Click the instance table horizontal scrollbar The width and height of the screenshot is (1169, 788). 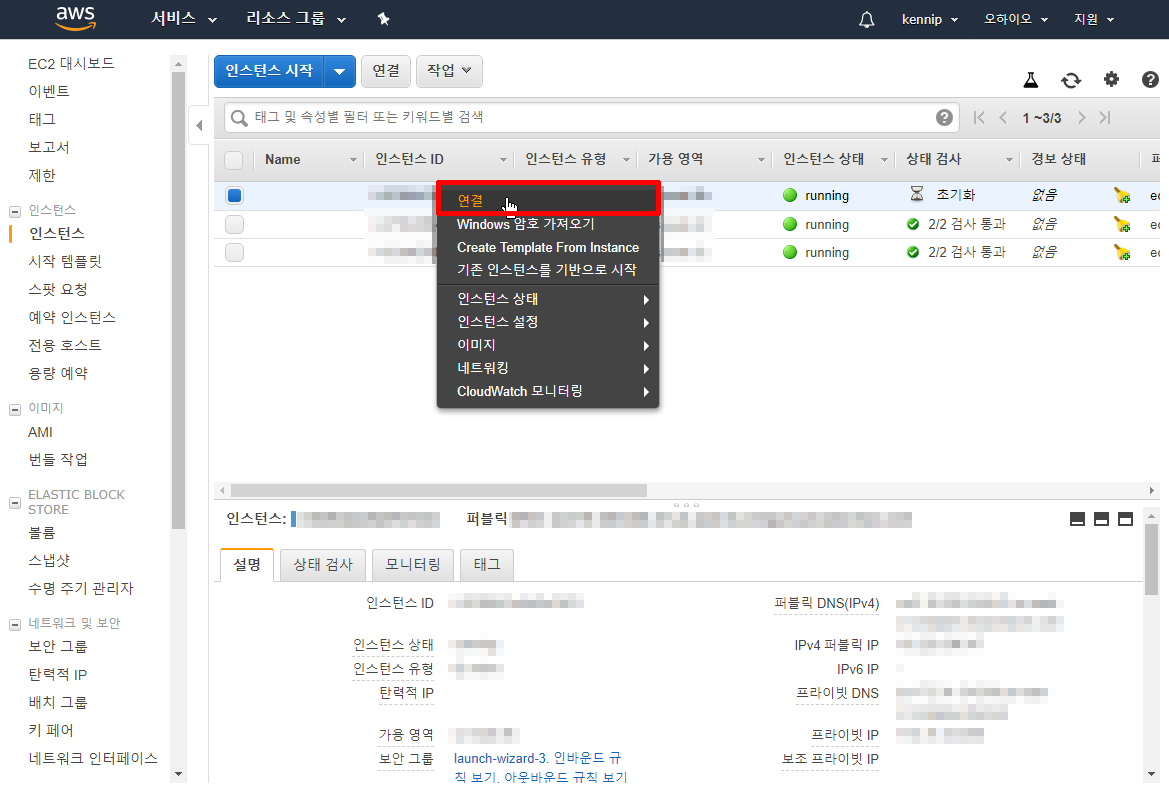click(x=438, y=491)
